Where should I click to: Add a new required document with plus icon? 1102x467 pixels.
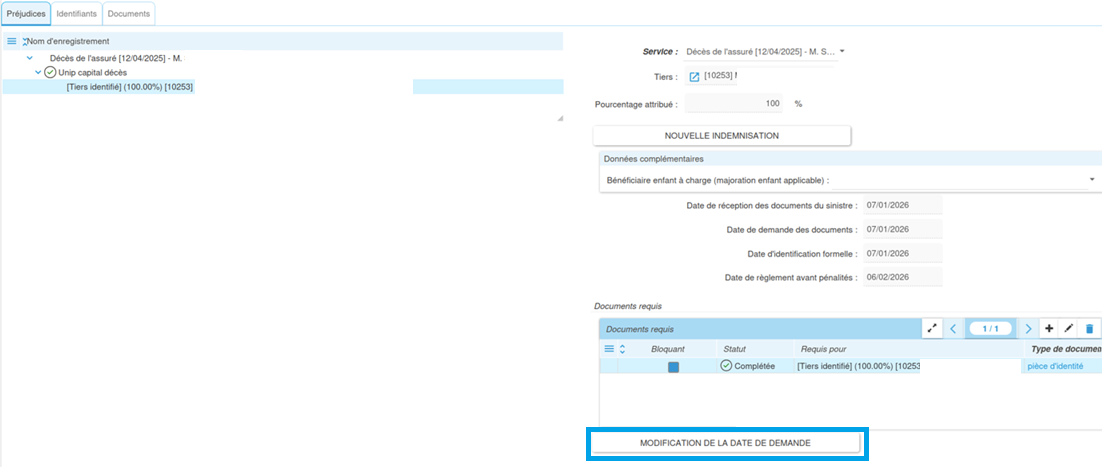pos(1049,328)
